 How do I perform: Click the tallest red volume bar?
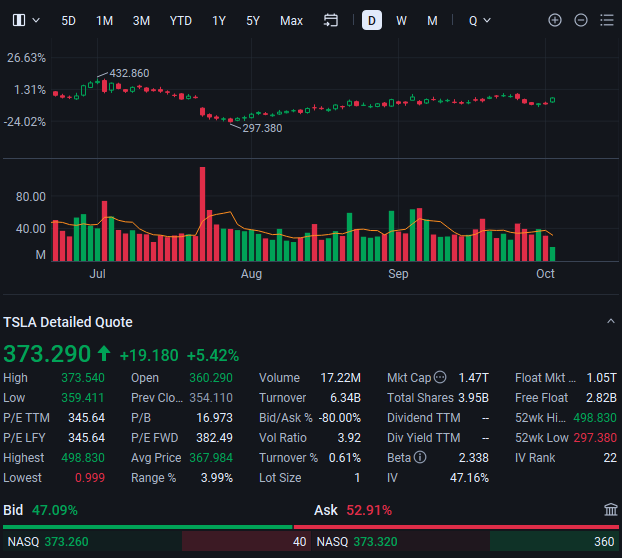pos(203,214)
